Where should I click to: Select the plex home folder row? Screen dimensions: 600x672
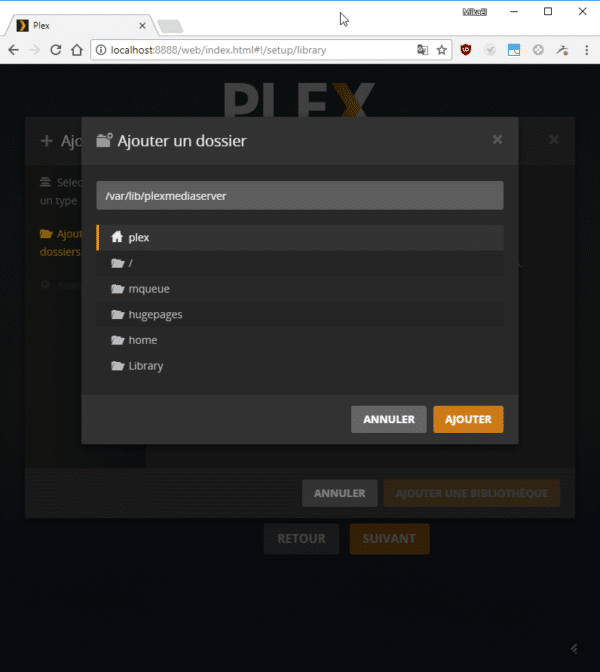300,237
